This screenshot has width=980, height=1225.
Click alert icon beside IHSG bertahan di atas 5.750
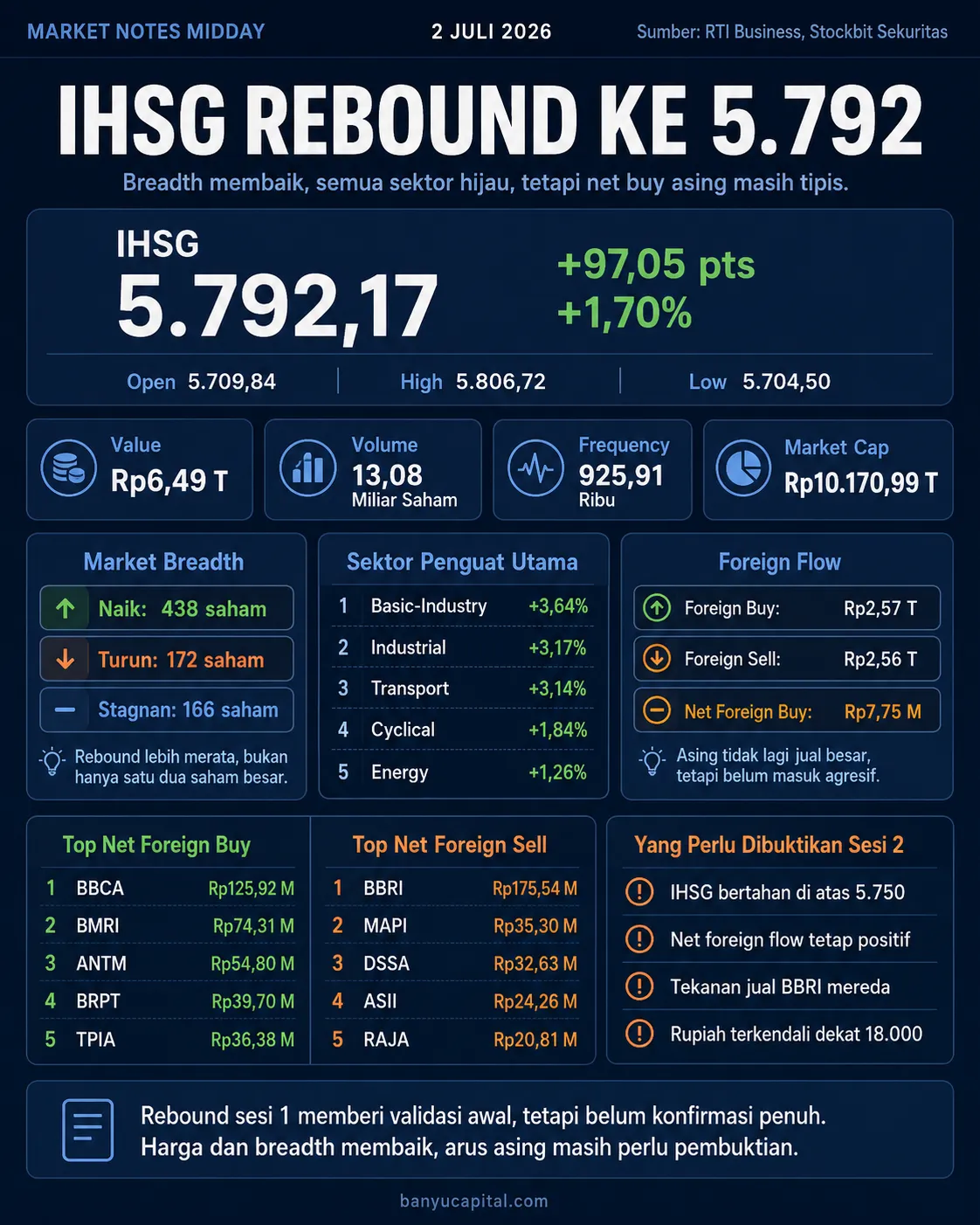coord(639,892)
